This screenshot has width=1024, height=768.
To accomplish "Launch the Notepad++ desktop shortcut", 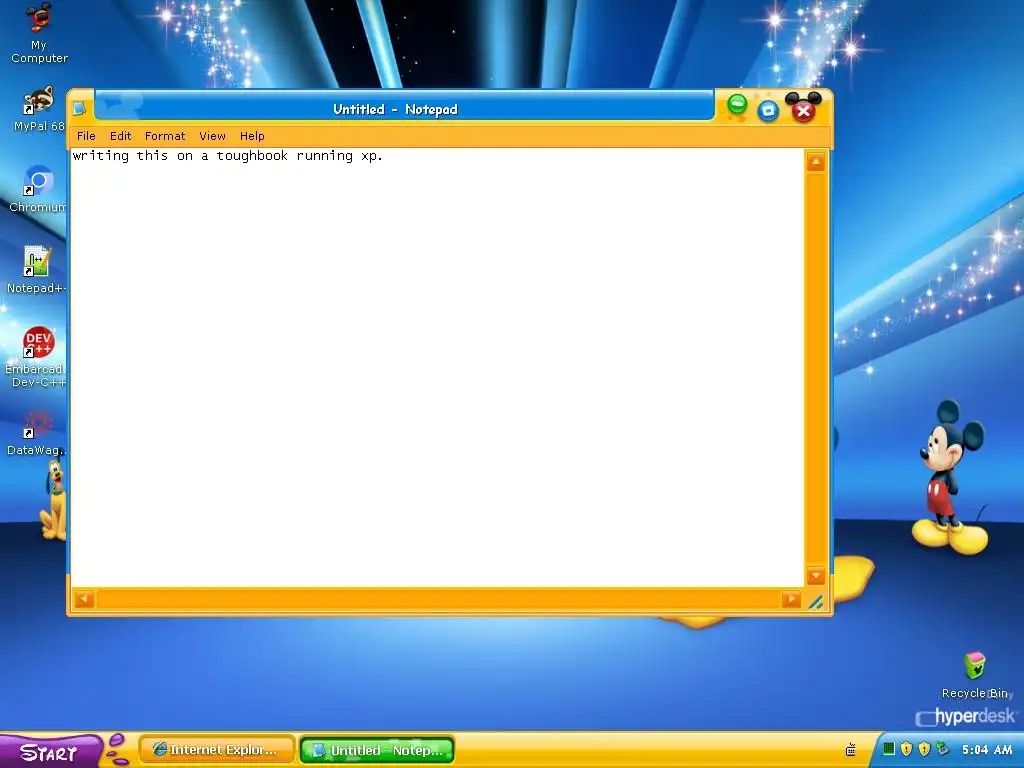I will 37,270.
